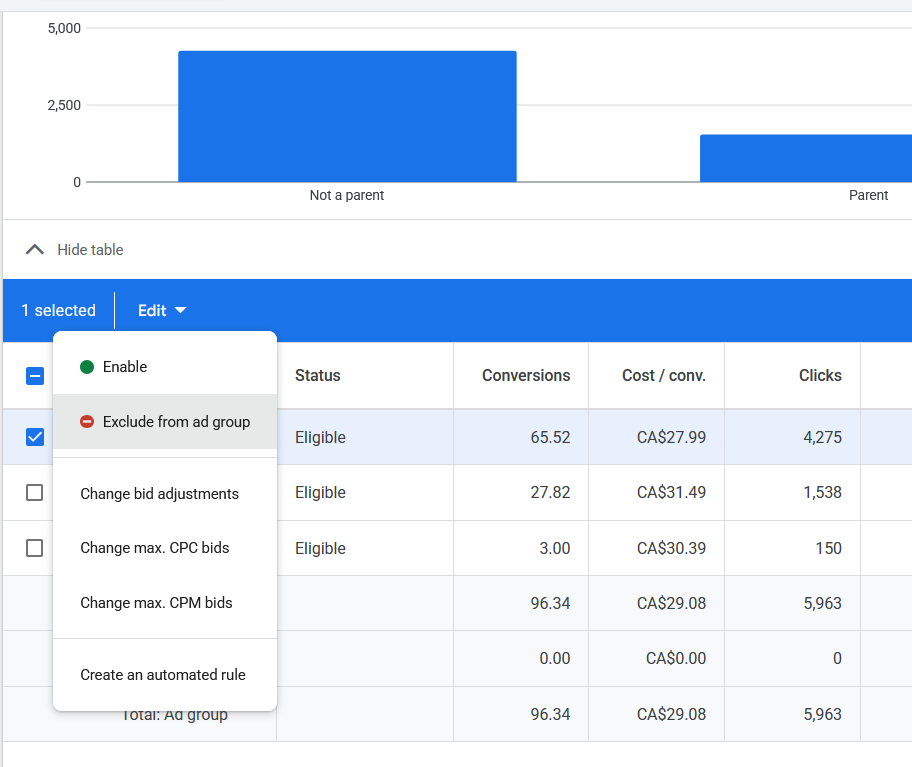This screenshot has height=767, width=912.
Task: Select Change max. CPC bids
Action: coord(165,548)
